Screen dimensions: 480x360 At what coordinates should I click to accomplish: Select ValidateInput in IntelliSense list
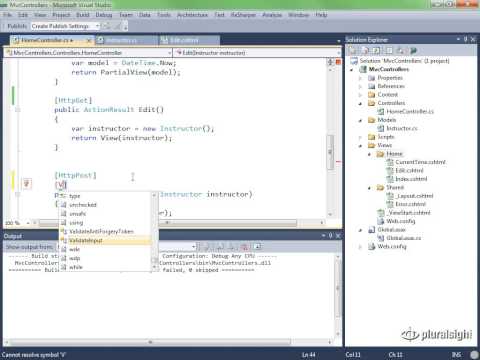pos(105,240)
